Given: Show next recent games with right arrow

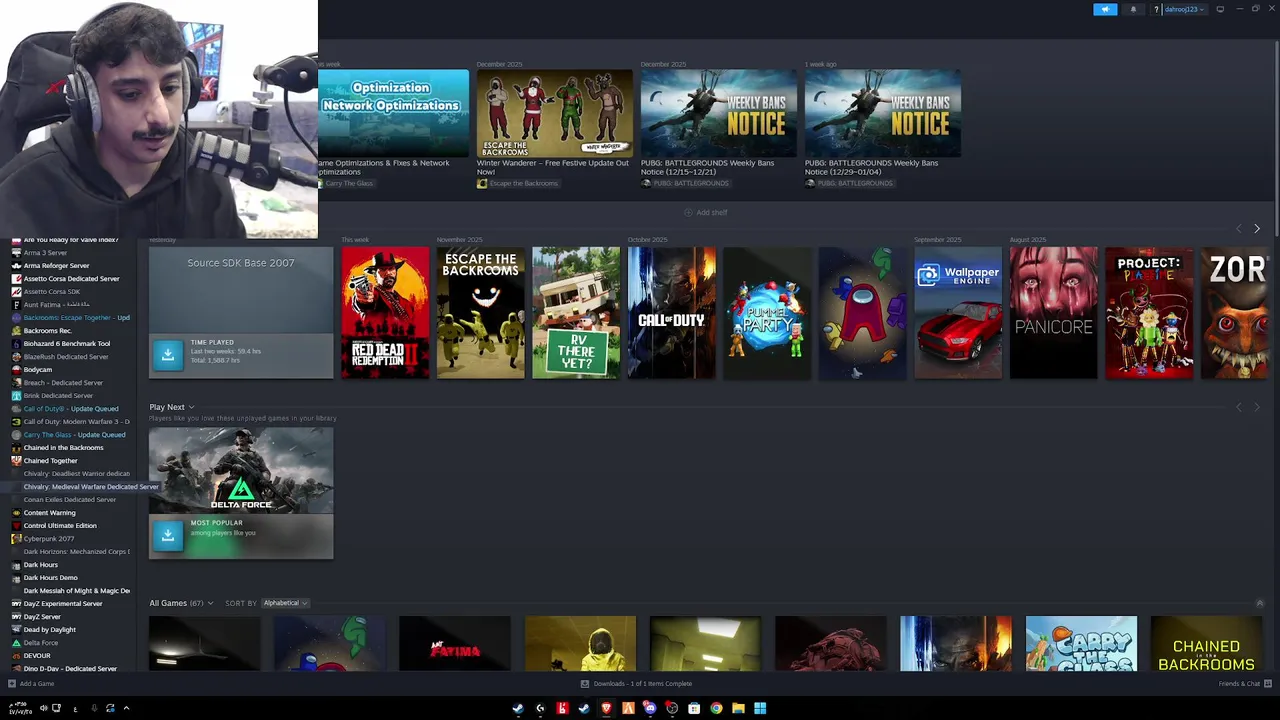Looking at the screenshot, I should [x=1257, y=229].
